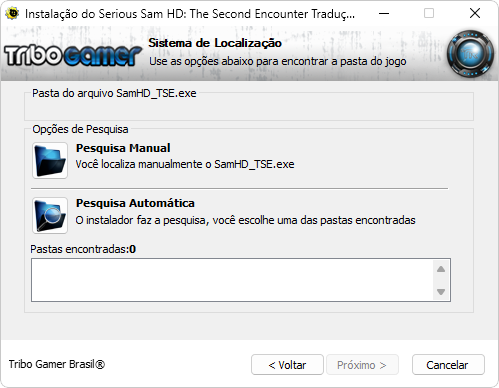Select the Pesquisa Automática heading text
This screenshot has width=499, height=388.
tap(135, 203)
